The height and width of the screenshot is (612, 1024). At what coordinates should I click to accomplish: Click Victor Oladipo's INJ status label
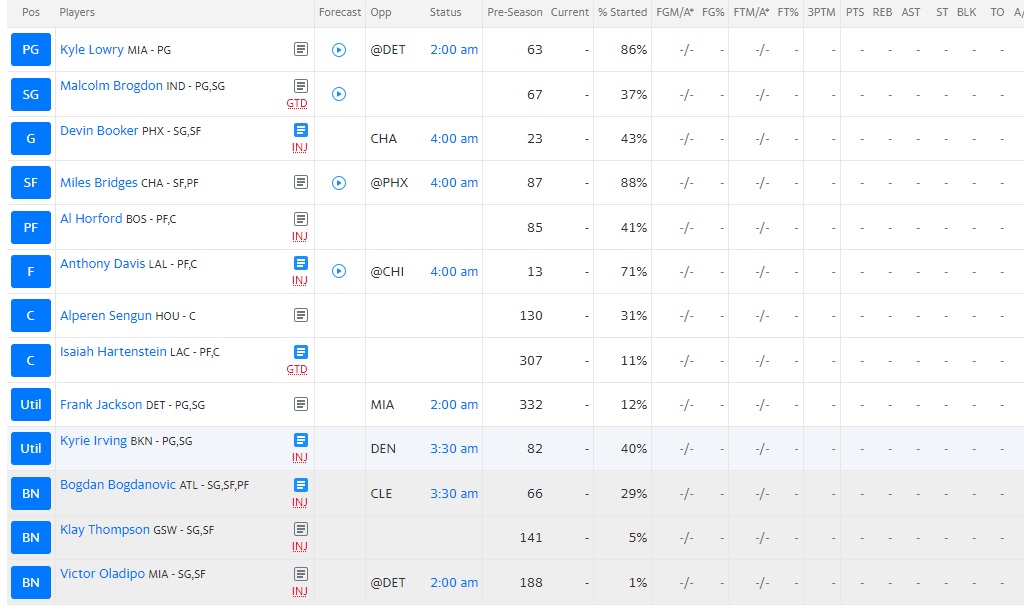(x=300, y=591)
